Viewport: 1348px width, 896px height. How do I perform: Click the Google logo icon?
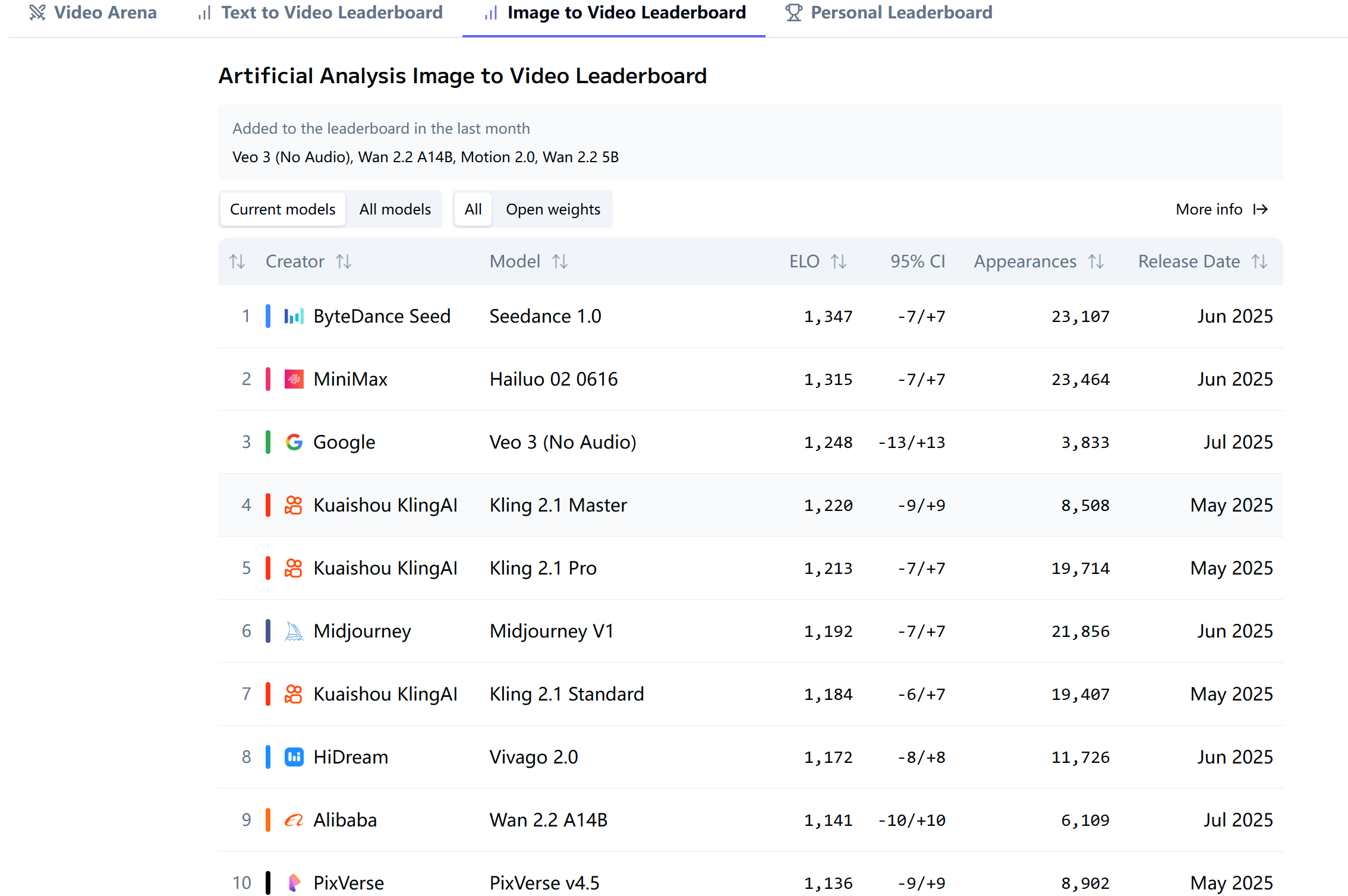[x=294, y=442]
